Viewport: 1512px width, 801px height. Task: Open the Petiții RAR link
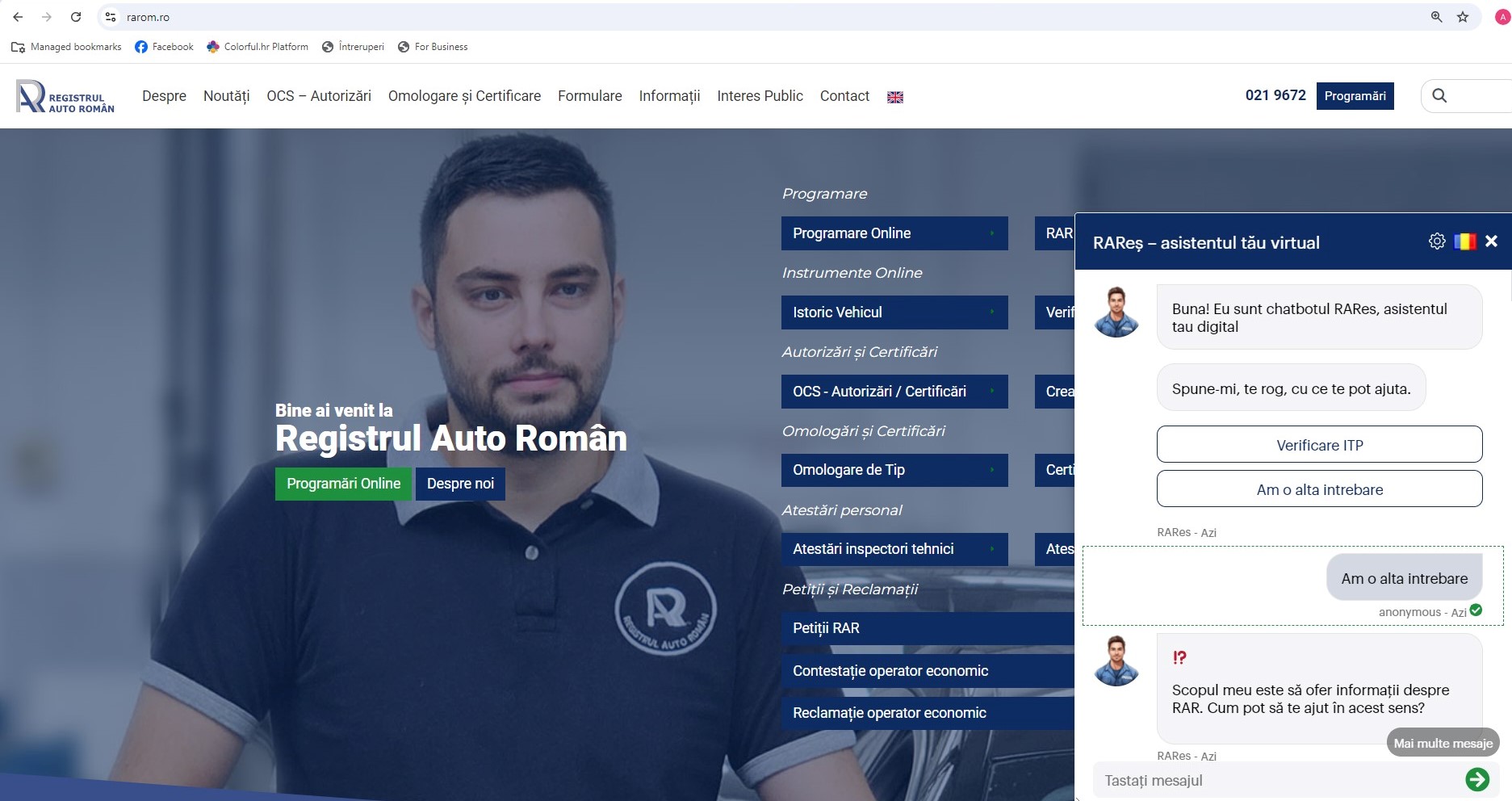[928, 628]
